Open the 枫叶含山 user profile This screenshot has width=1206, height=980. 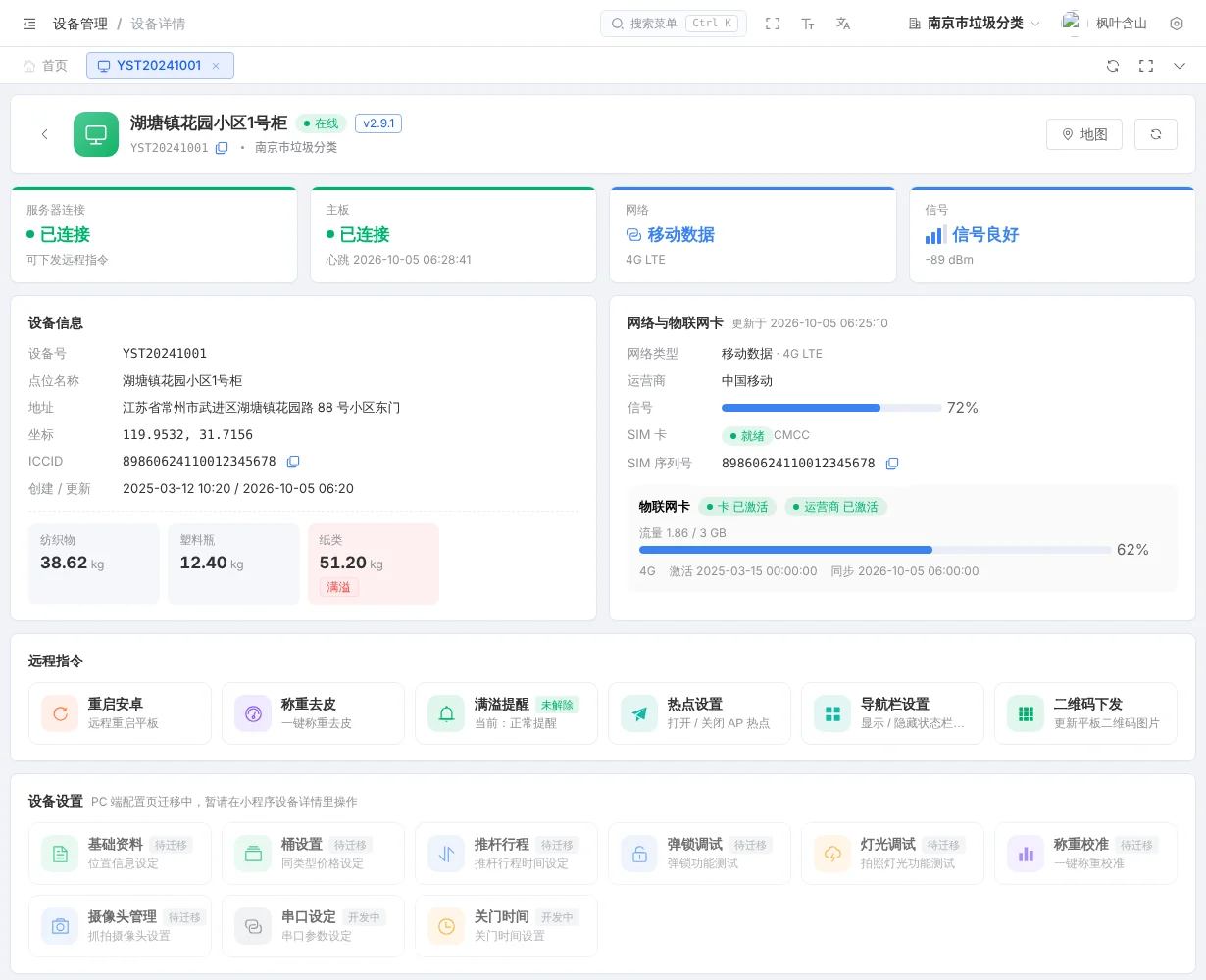[1104, 24]
